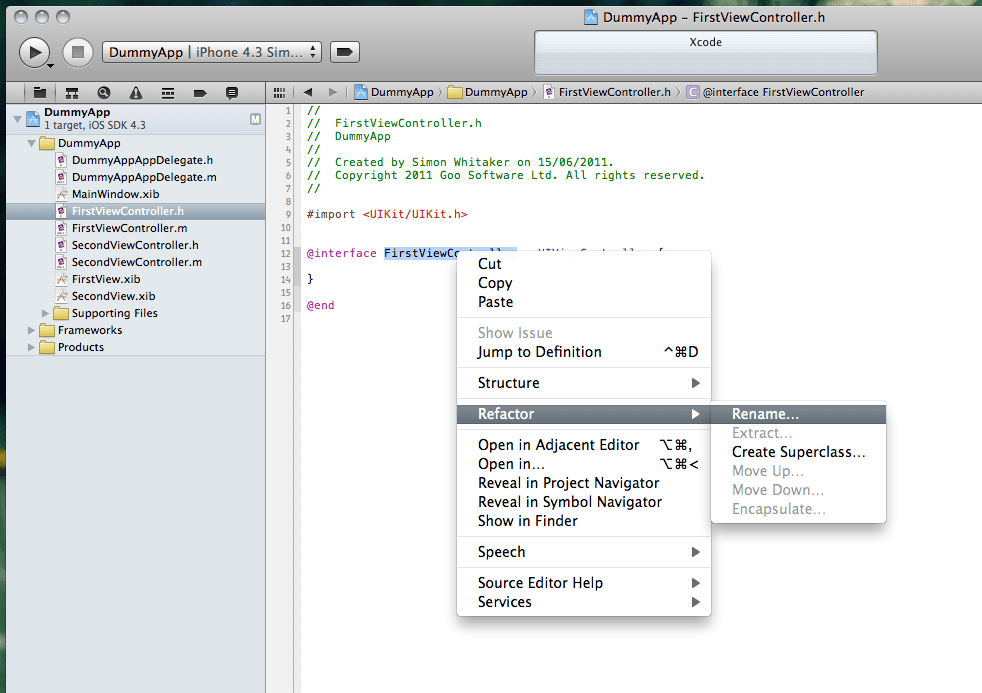Choose Jump to Definition
The width and height of the screenshot is (982, 693).
click(x=584, y=352)
